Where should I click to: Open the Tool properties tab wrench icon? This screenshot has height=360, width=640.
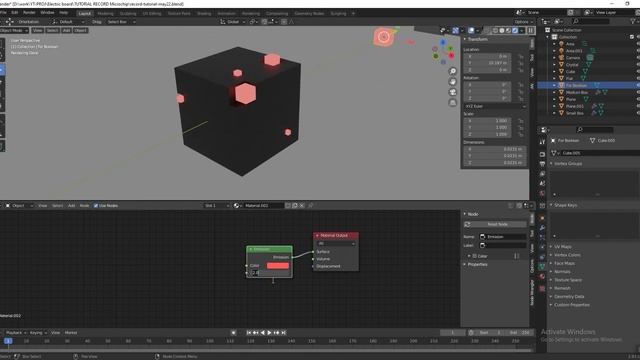point(542,142)
